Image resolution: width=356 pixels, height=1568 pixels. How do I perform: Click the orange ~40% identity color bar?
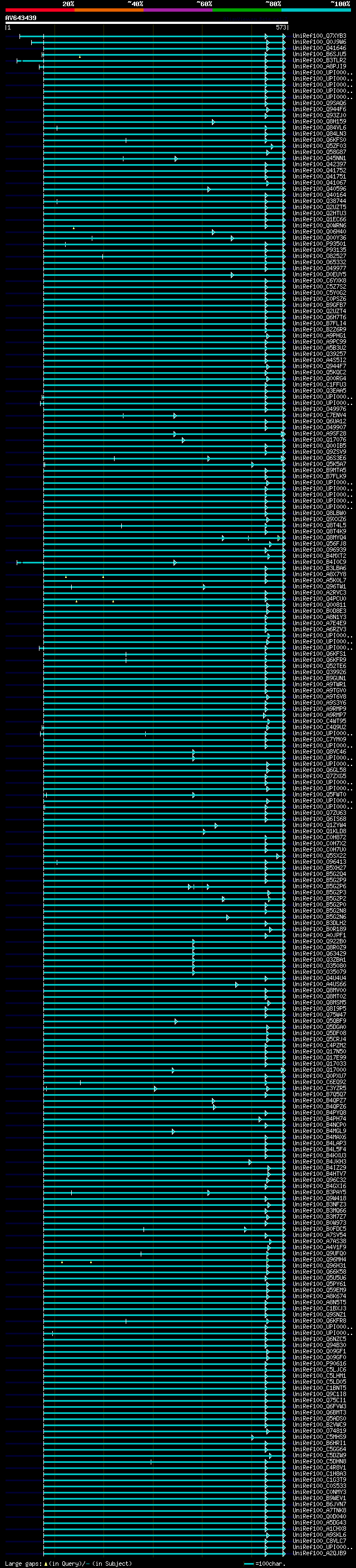[109, 11]
